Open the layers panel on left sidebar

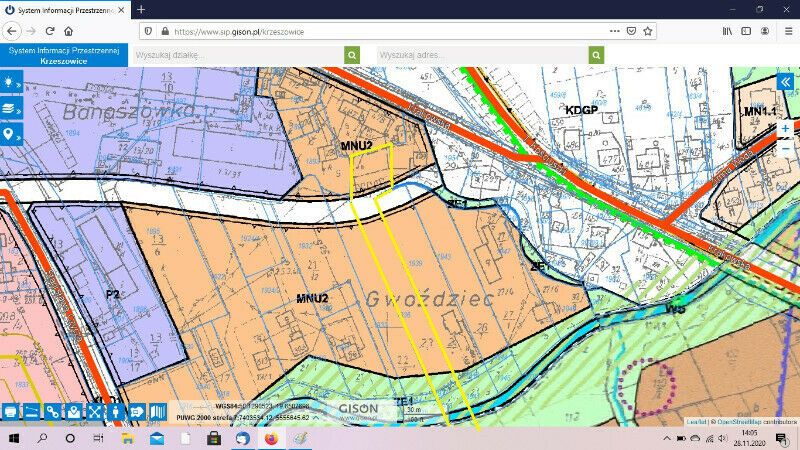pyautogui.click(x=11, y=109)
